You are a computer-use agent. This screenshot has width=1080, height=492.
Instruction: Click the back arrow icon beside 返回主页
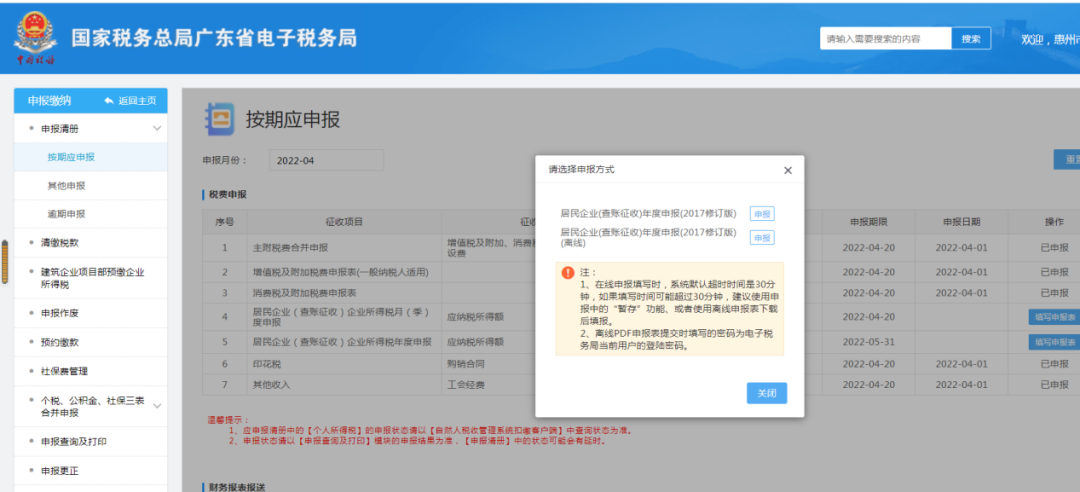point(109,101)
